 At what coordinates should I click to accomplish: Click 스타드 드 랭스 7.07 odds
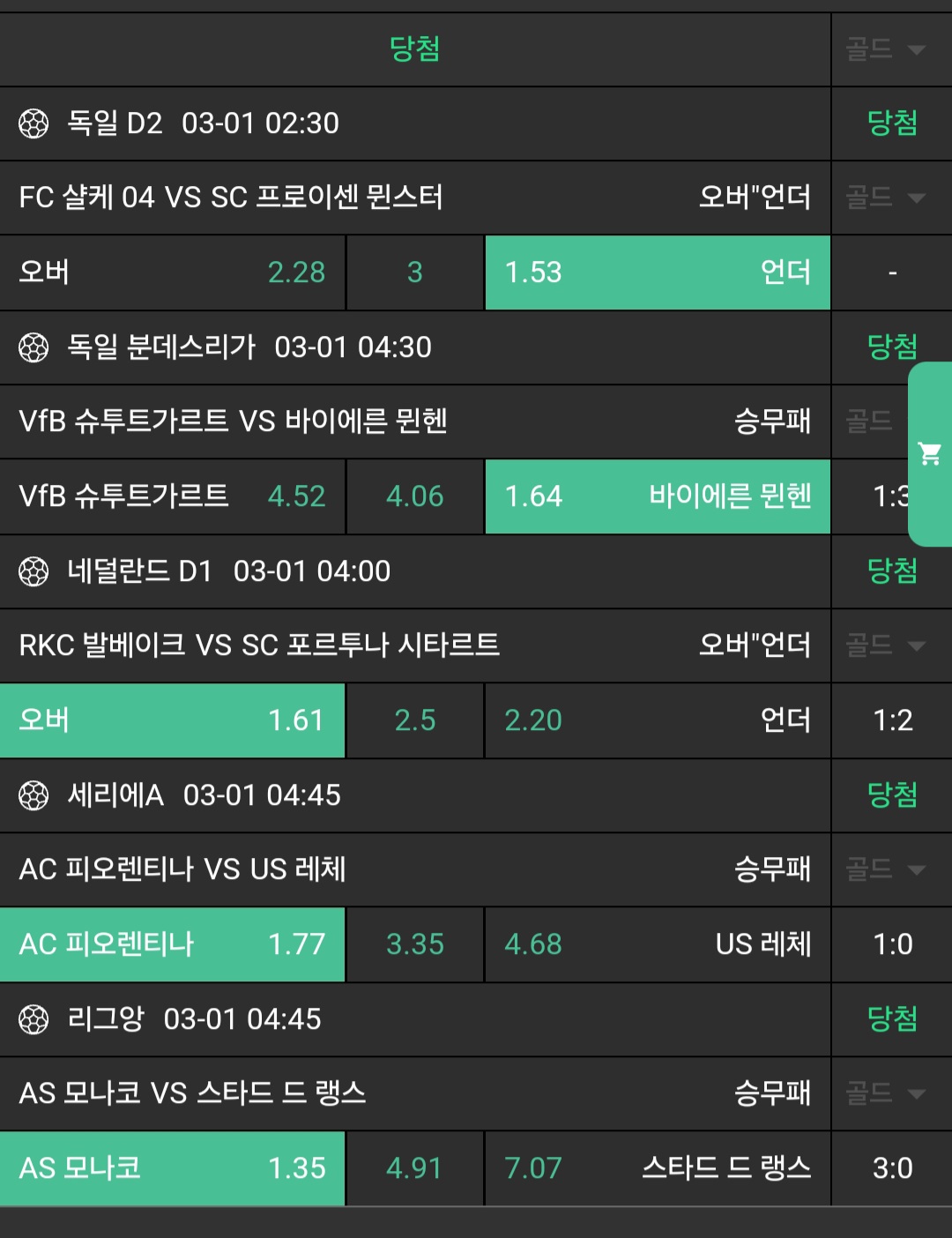657,1168
